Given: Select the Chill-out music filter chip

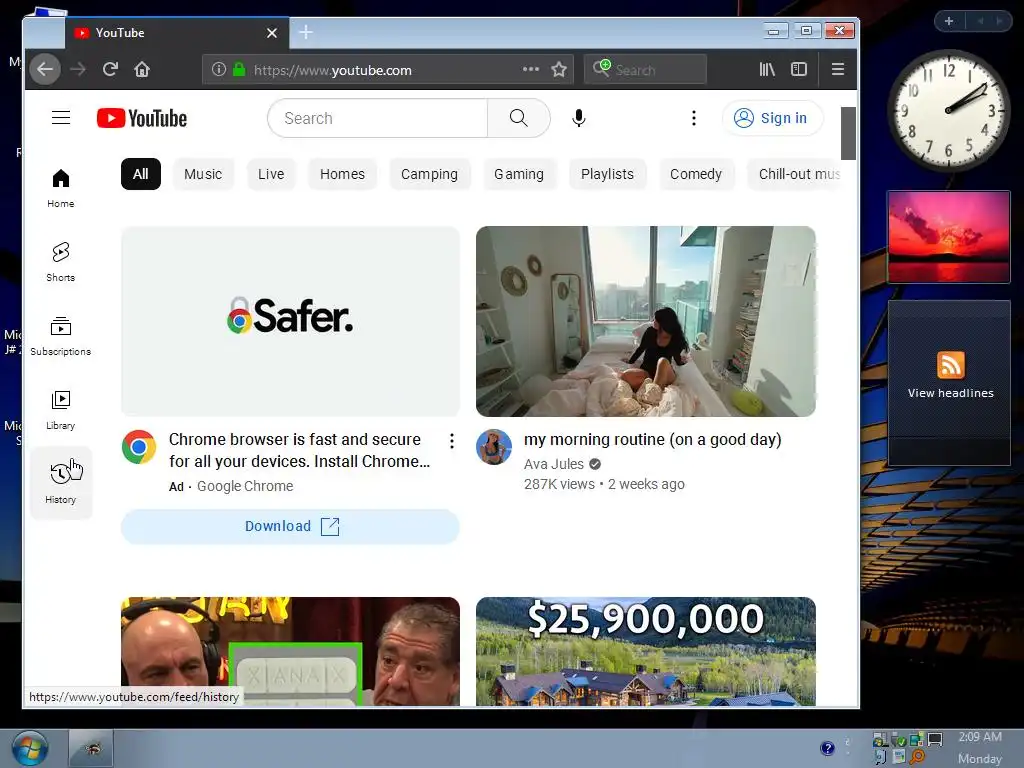Looking at the screenshot, I should click(x=793, y=174).
